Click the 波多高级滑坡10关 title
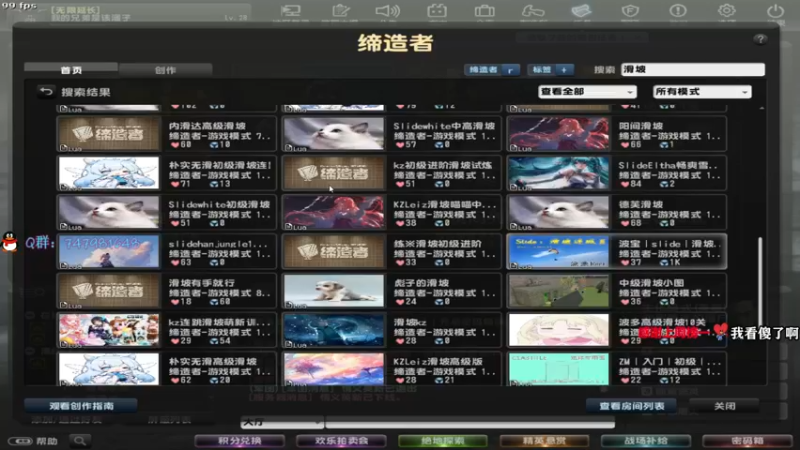 pos(662,322)
